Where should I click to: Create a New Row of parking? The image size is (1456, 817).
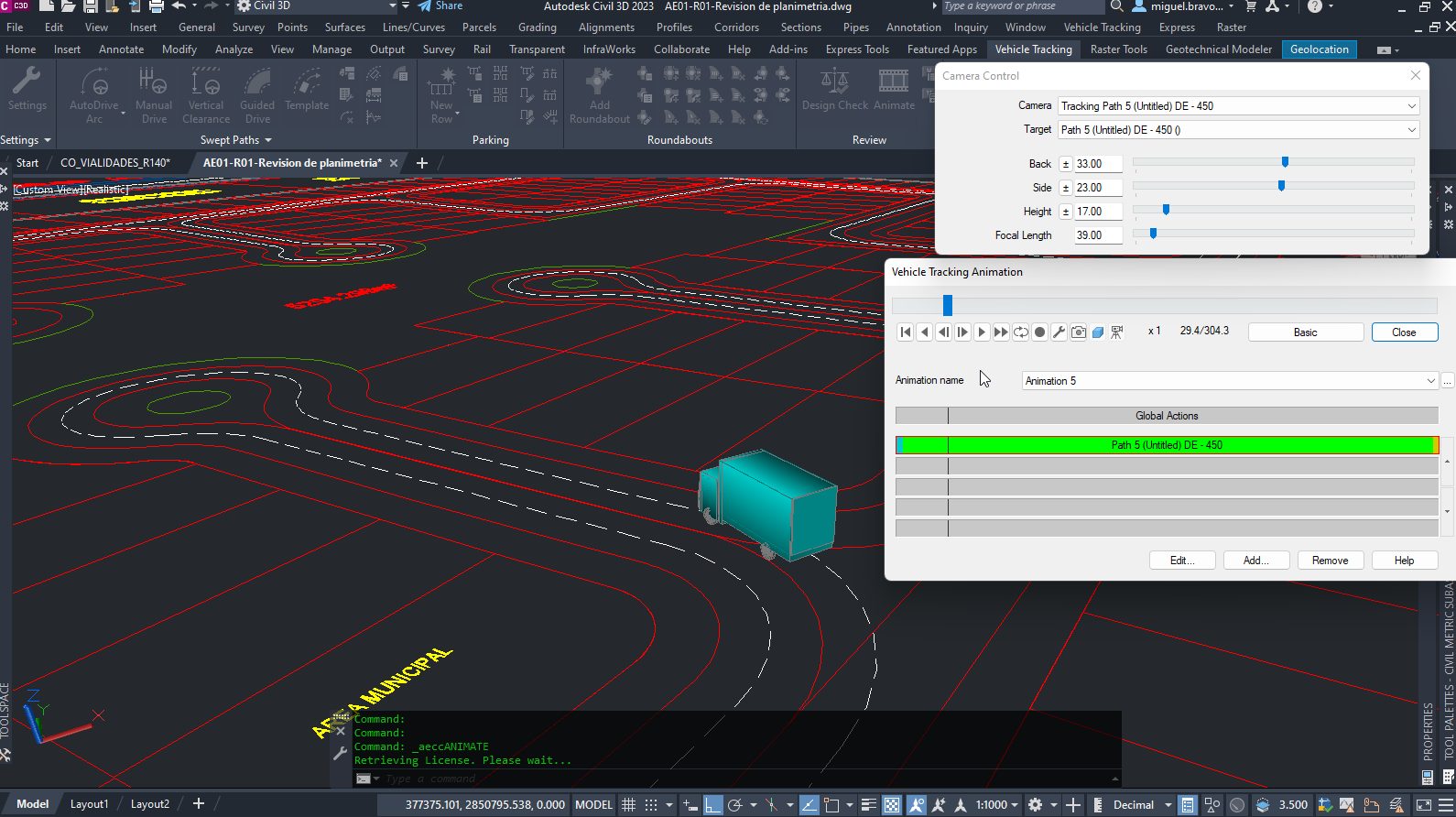tap(441, 95)
